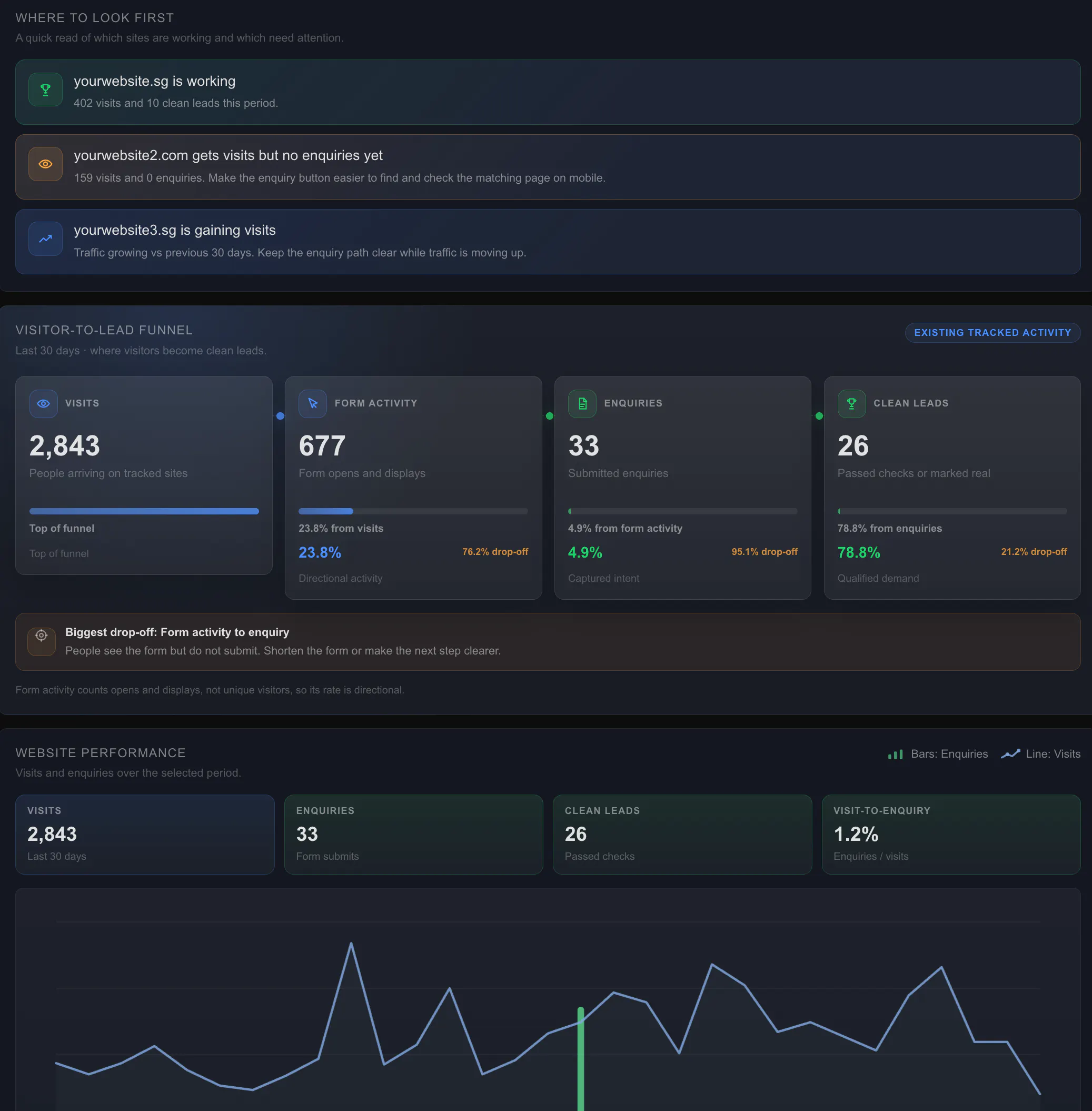
Task: Click the Clean Leads 78.8% progress bar
Action: 952,511
